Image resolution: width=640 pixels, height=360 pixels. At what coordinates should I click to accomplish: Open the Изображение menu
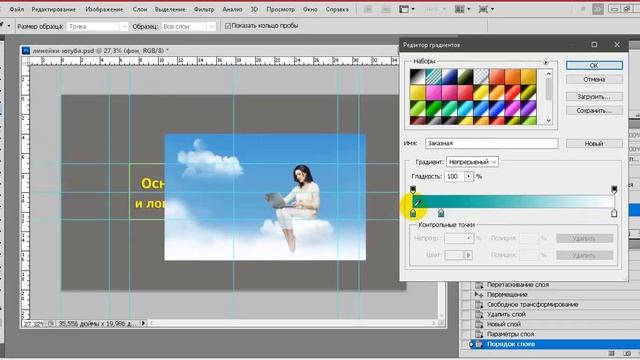click(104, 9)
